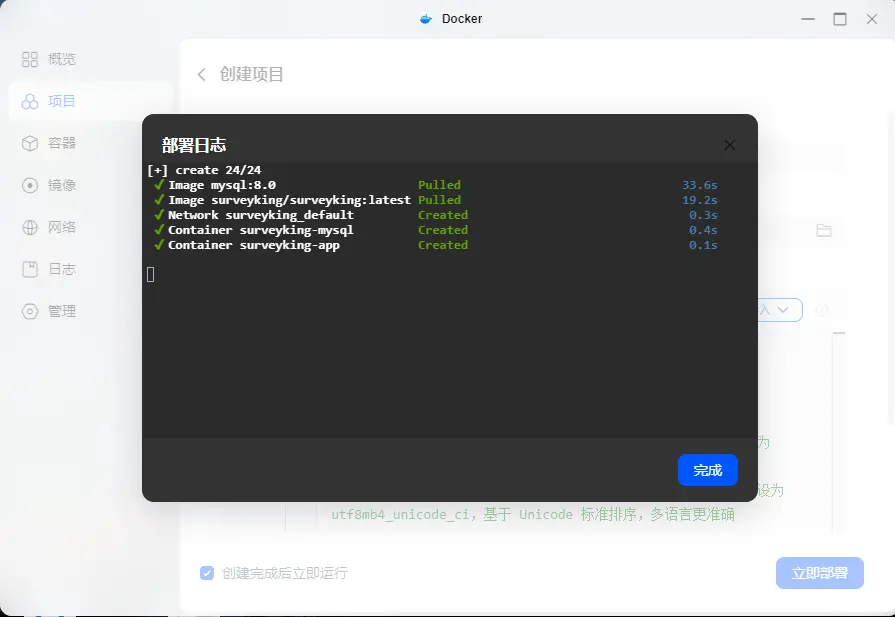Image resolution: width=895 pixels, height=617 pixels.
Task: Go to 镜像 menu label
Action: 62,185
